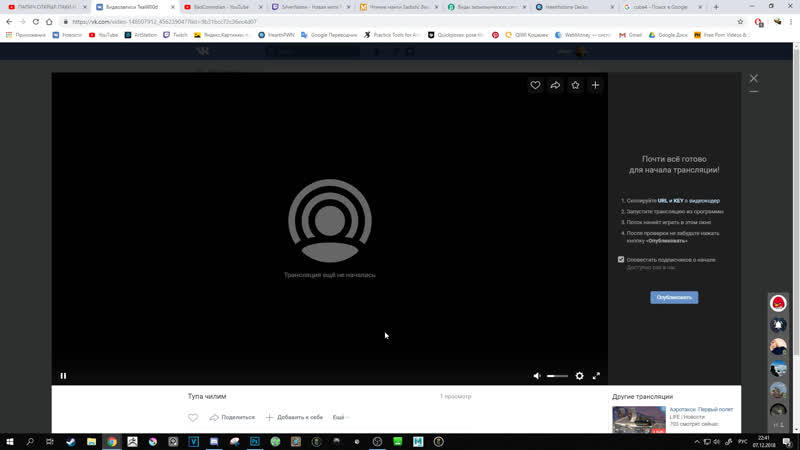Bookmark the video with the star icon

[575, 85]
